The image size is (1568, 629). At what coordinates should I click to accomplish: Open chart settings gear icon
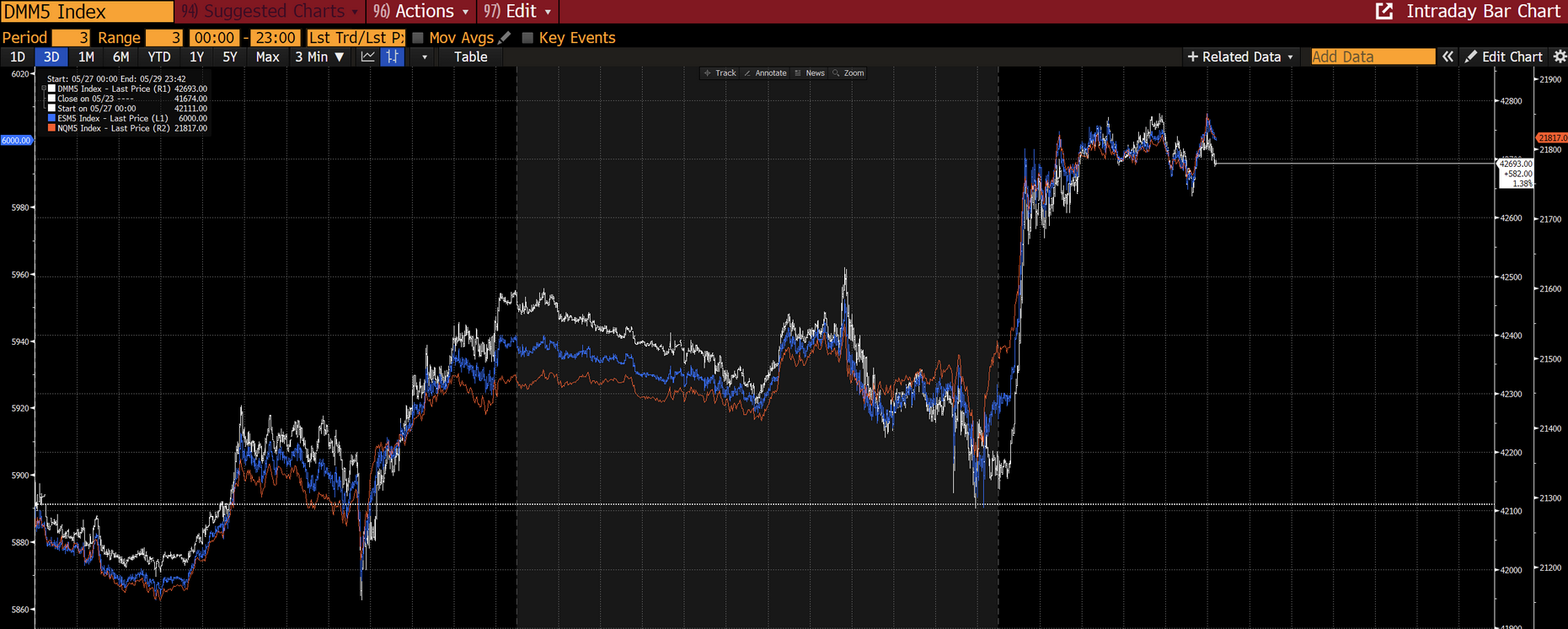tap(1560, 56)
